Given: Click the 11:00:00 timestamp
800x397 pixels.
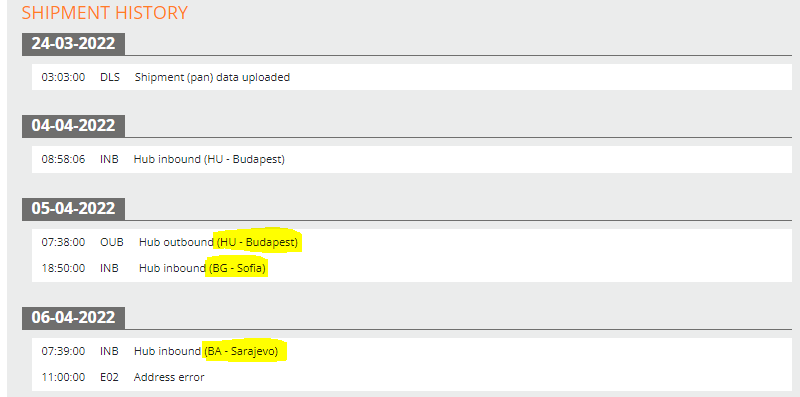Looking at the screenshot, I should (63, 378).
